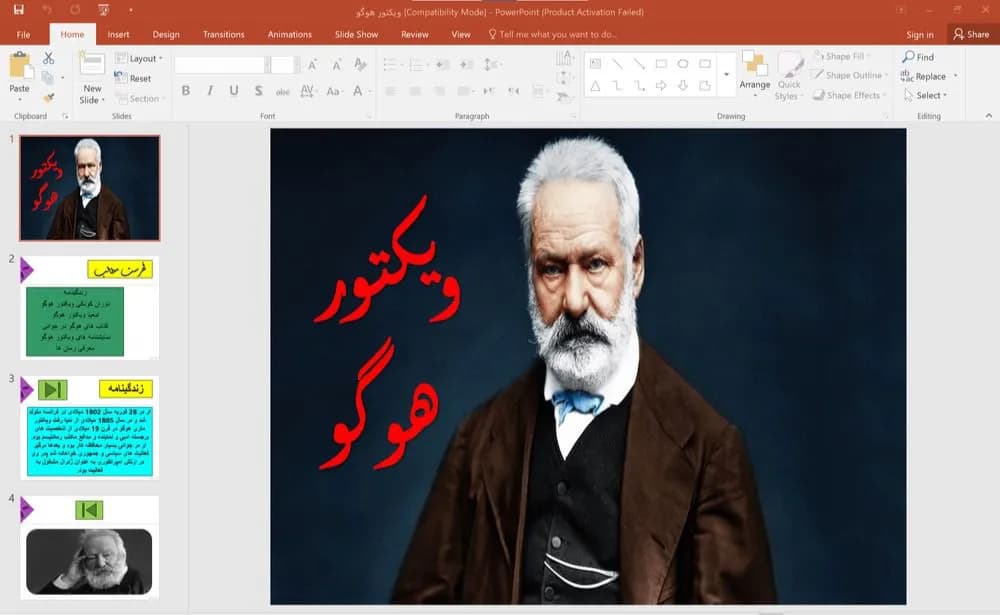Screen dimensions: 1000x615
Task: Toggle Strikethrough formatting
Action: tap(283, 91)
